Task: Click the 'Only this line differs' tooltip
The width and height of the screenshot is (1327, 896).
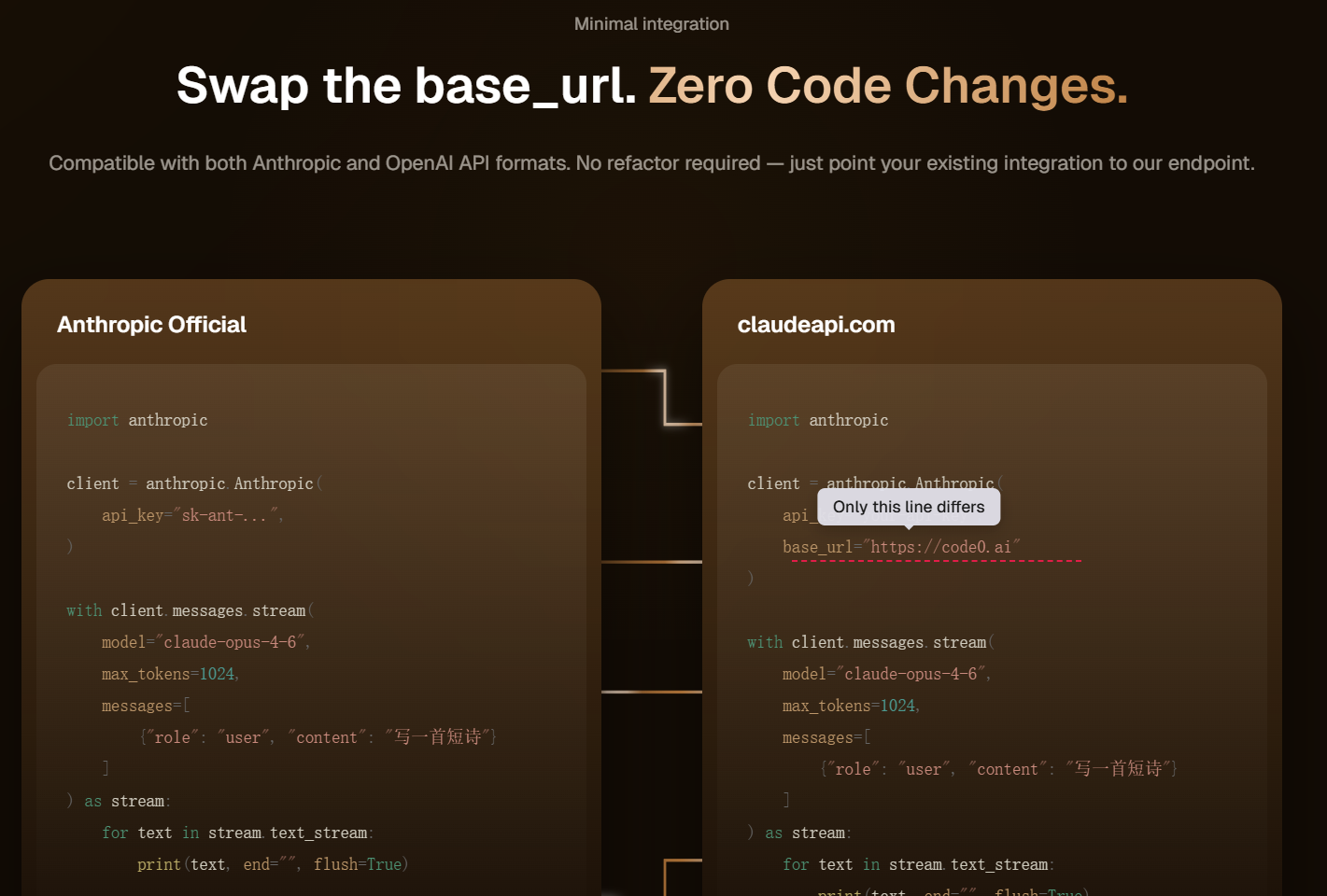Action: pos(909,507)
